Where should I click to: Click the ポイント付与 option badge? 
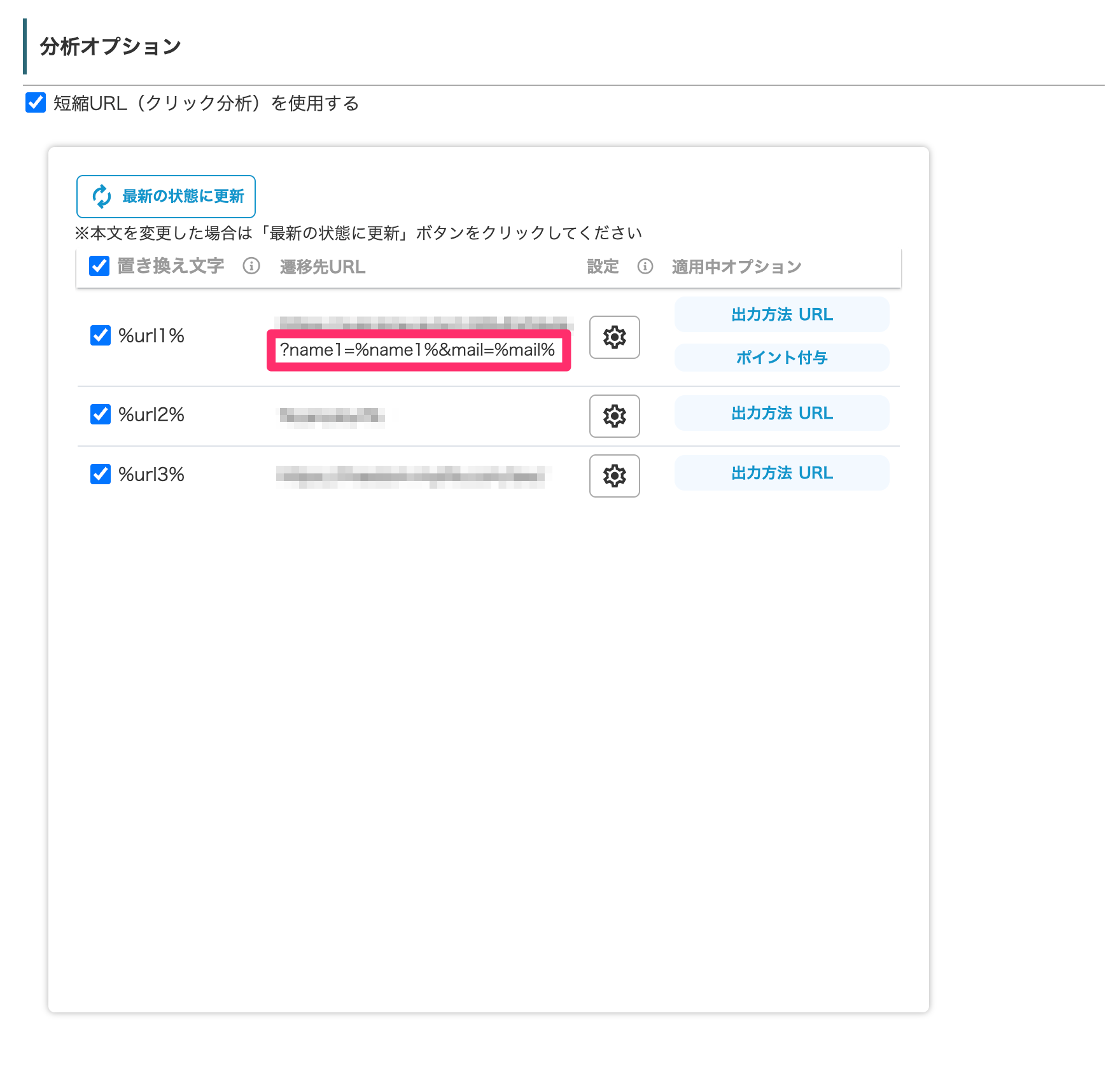pyautogui.click(x=781, y=358)
